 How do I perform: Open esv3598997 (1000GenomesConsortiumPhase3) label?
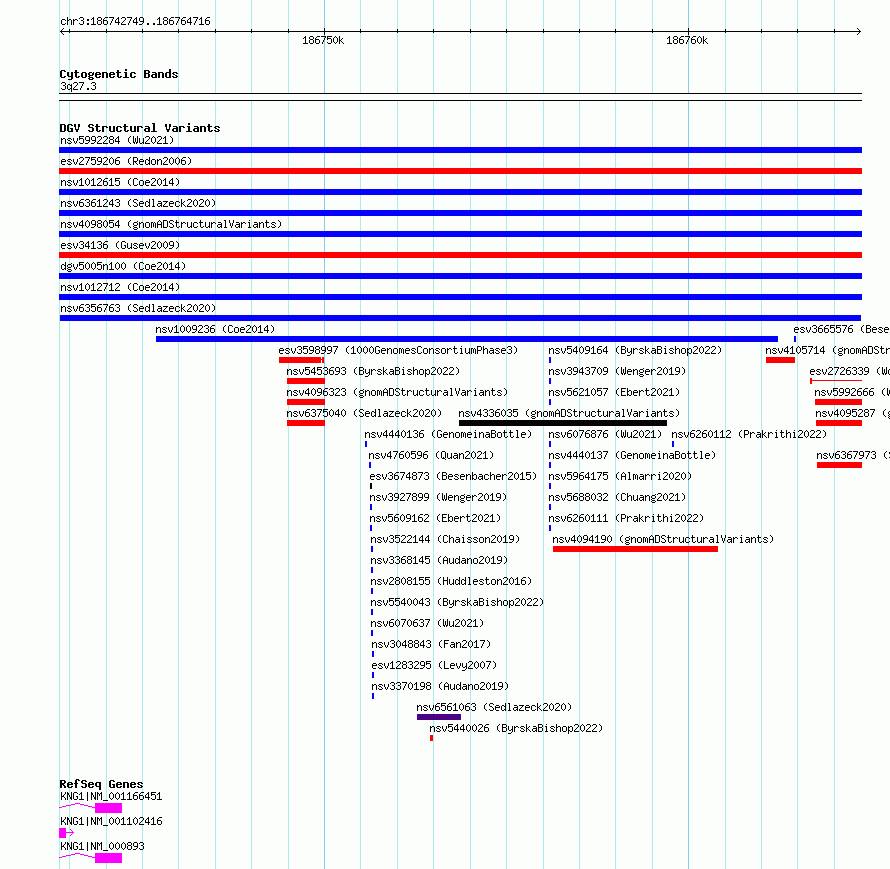398,350
